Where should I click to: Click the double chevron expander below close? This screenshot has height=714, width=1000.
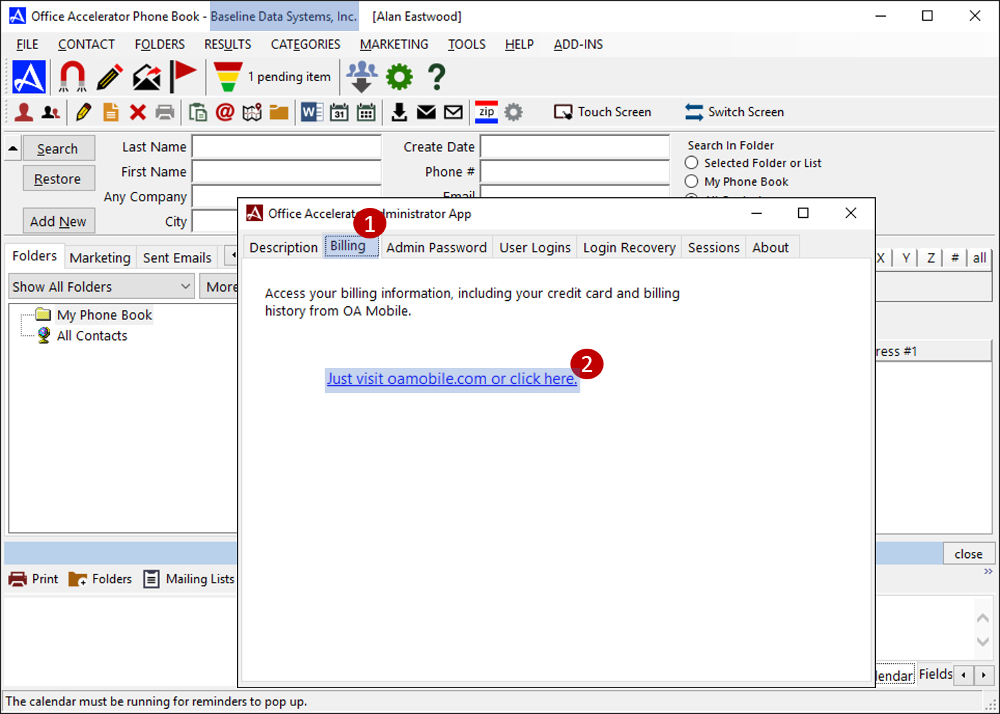pos(988,572)
